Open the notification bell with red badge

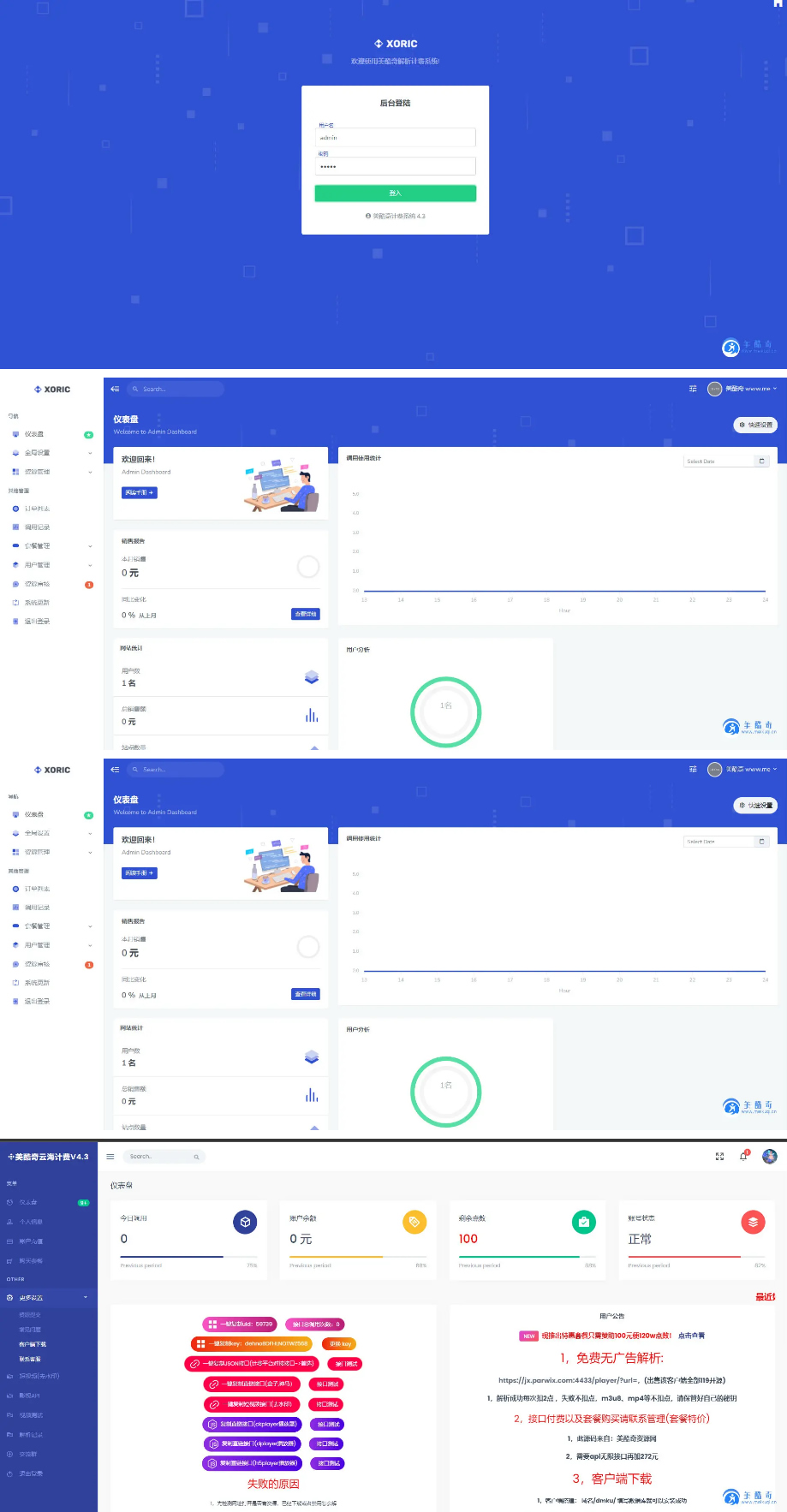(743, 1157)
